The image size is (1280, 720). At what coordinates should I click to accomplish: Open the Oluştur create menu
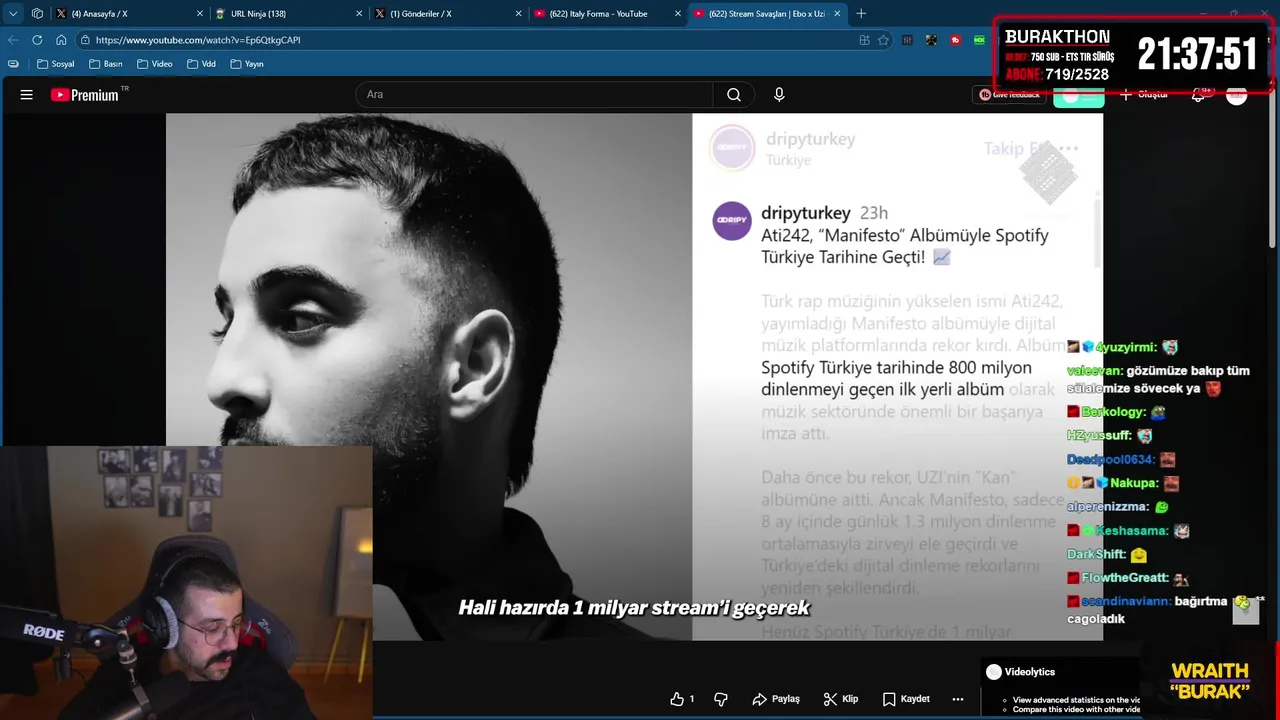[1144, 95]
